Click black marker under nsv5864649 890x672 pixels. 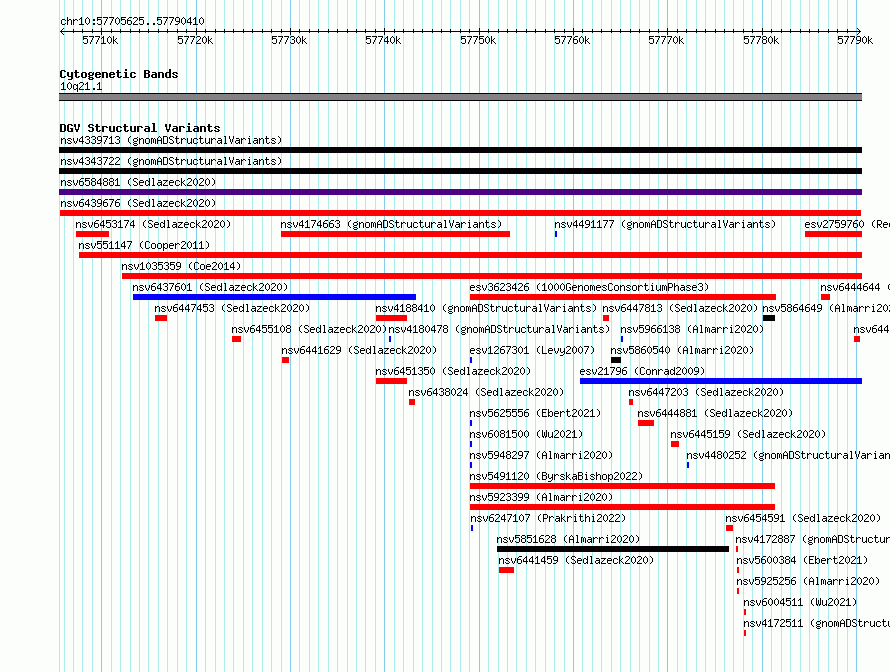[769, 318]
